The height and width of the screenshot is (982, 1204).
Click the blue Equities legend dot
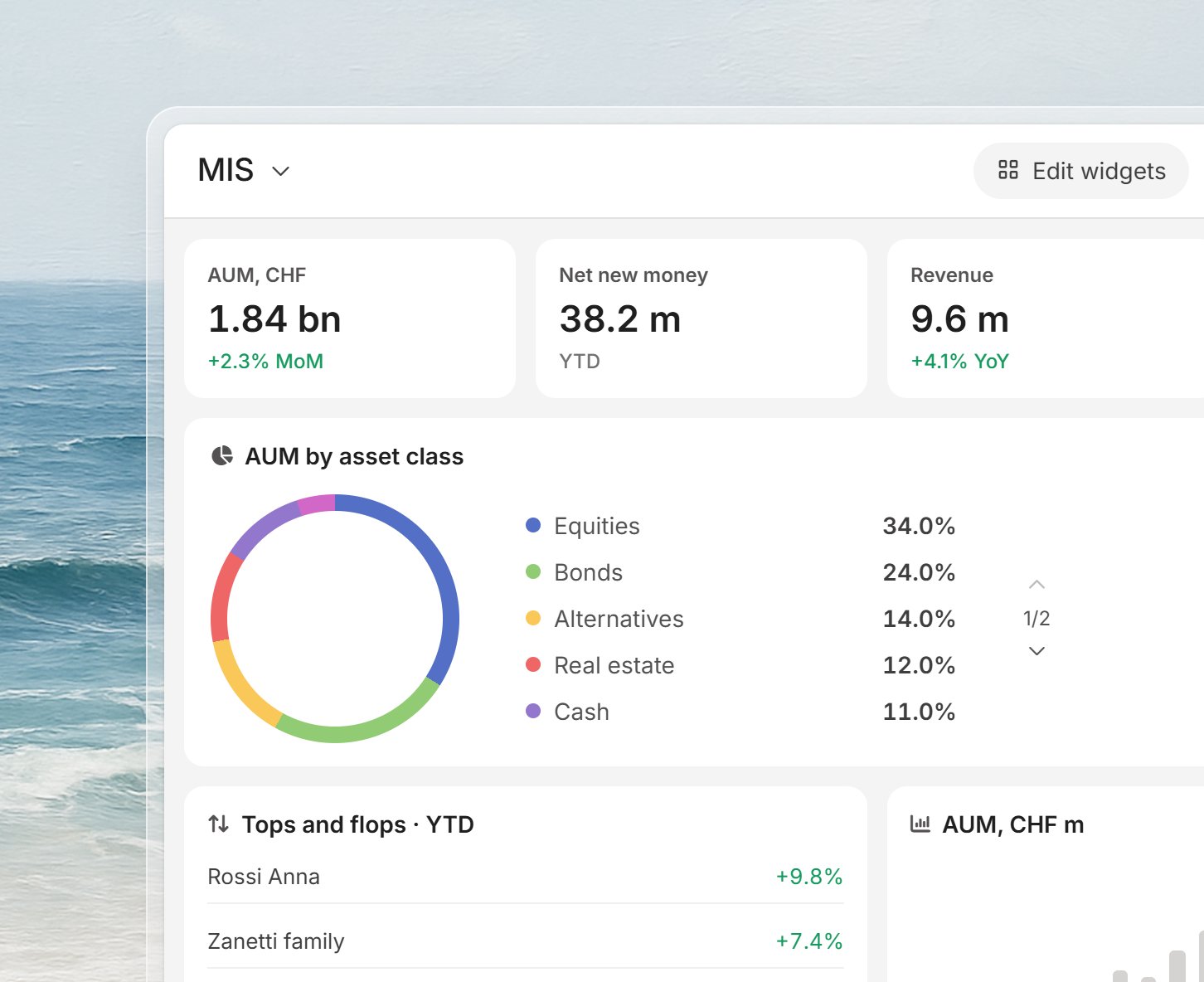coord(533,525)
